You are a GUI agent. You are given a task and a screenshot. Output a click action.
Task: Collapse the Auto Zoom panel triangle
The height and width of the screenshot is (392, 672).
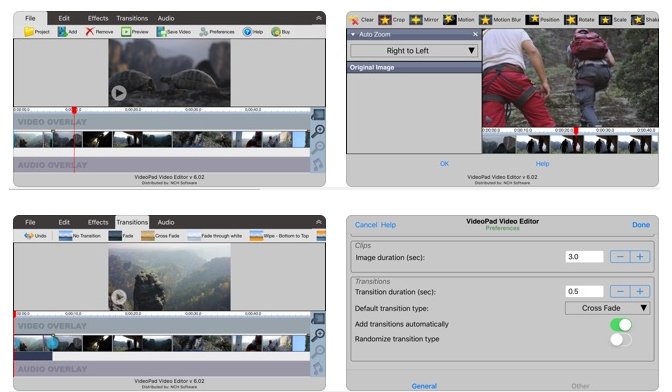[x=353, y=34]
